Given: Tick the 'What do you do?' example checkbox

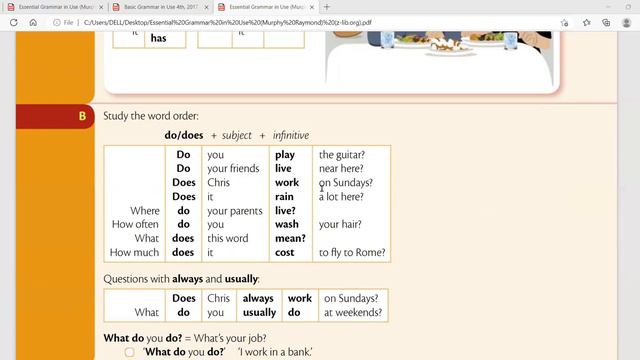Looking at the screenshot, I should (x=129, y=352).
